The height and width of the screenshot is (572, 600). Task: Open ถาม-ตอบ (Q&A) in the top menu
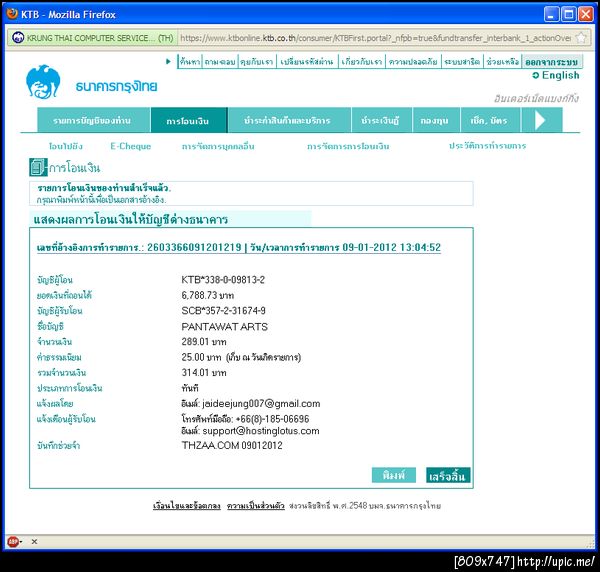[220, 62]
